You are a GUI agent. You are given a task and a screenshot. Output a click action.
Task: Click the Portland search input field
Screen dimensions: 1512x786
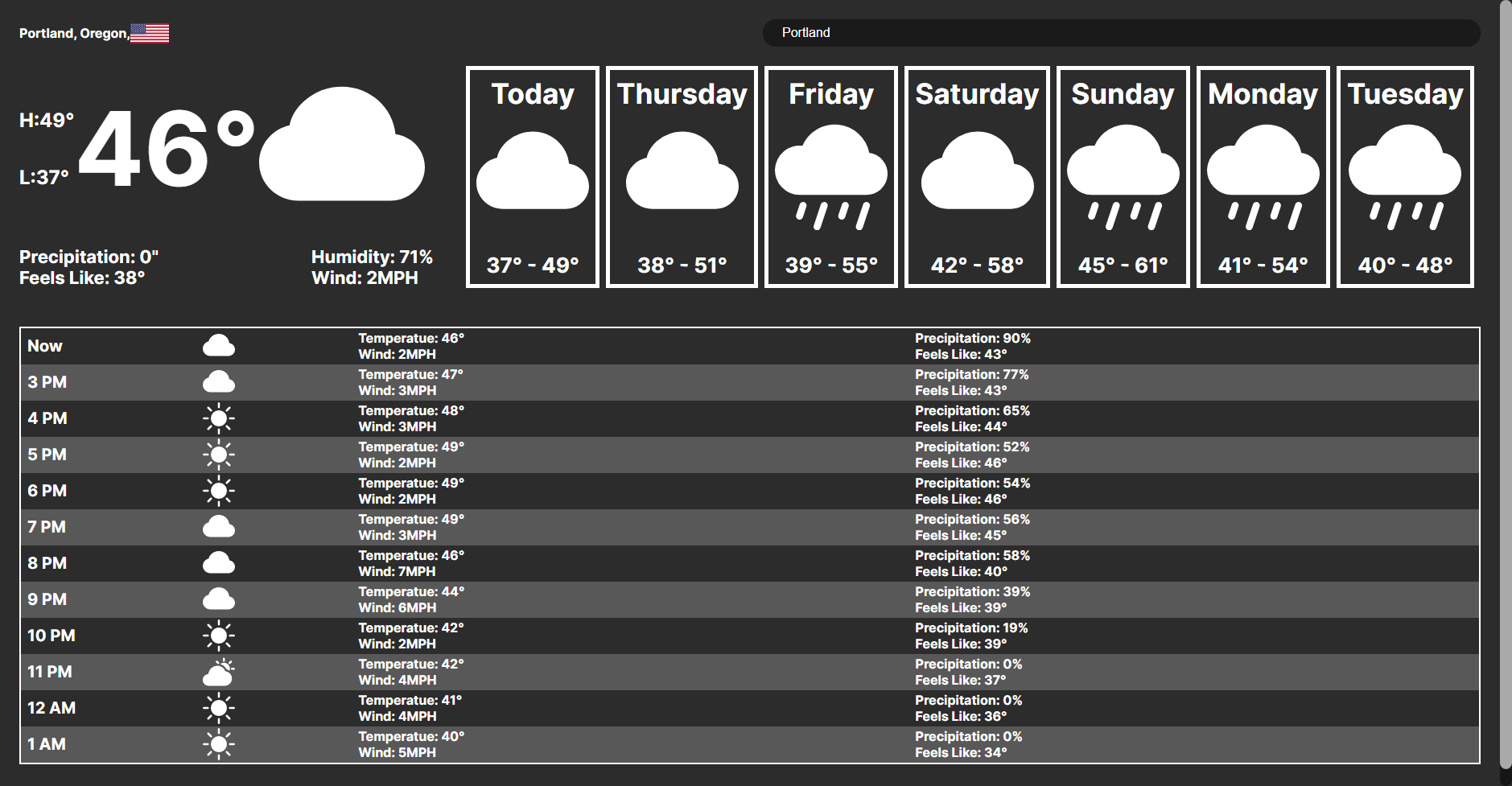point(1121,33)
